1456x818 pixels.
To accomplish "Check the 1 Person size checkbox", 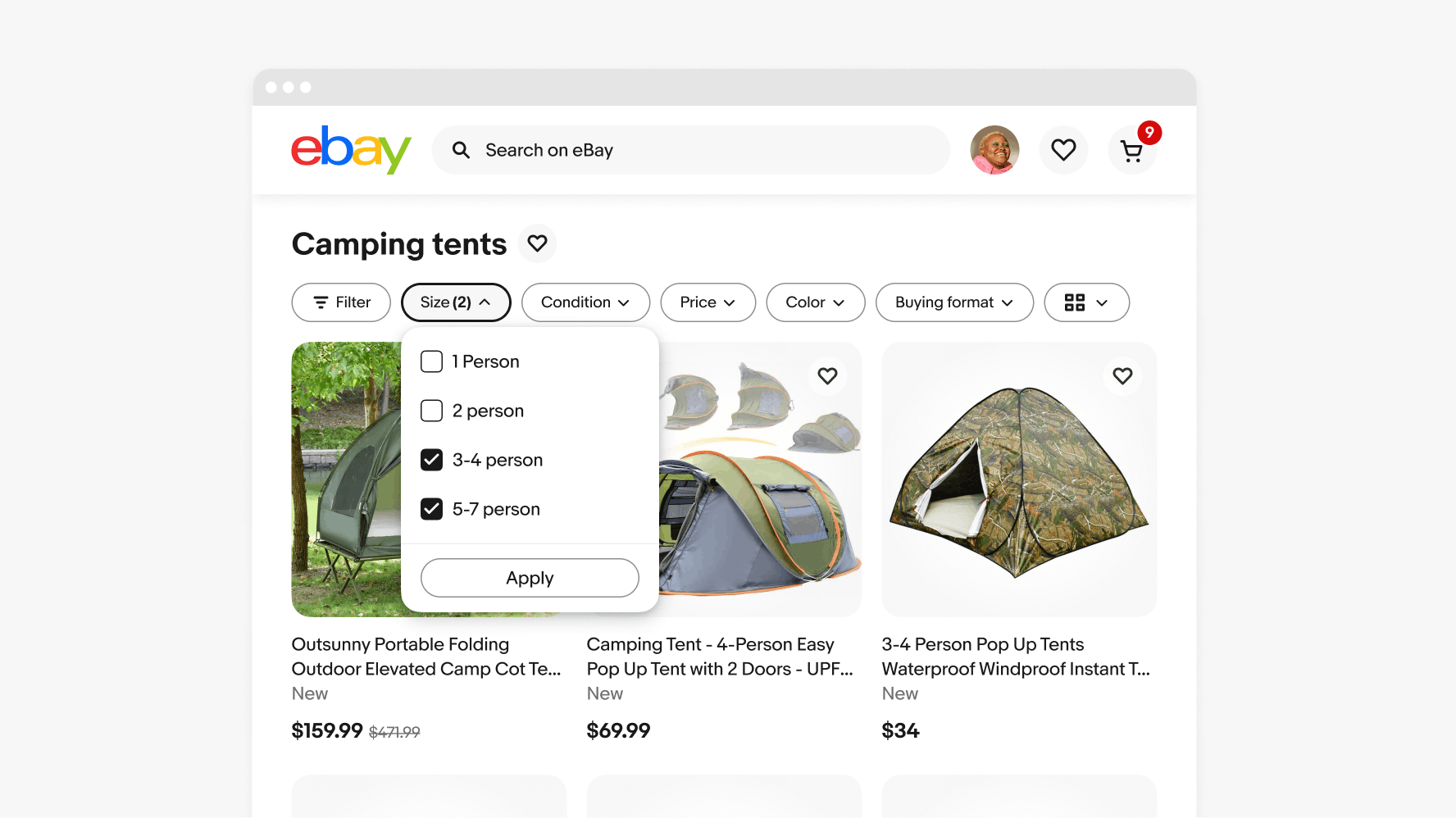I will tap(431, 361).
